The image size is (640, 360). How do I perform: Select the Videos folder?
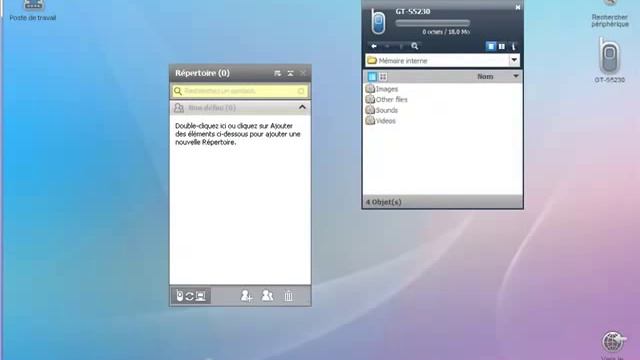[381, 121]
